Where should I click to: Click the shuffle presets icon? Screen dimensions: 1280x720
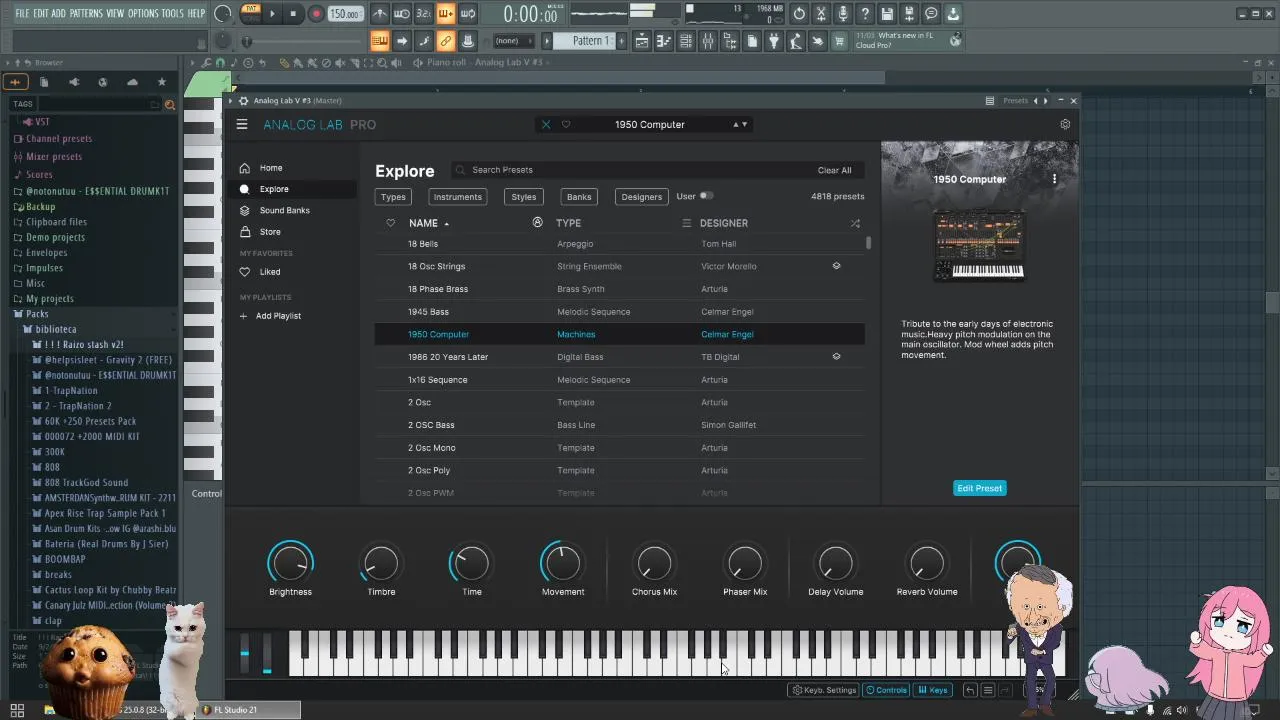pyautogui.click(x=855, y=223)
